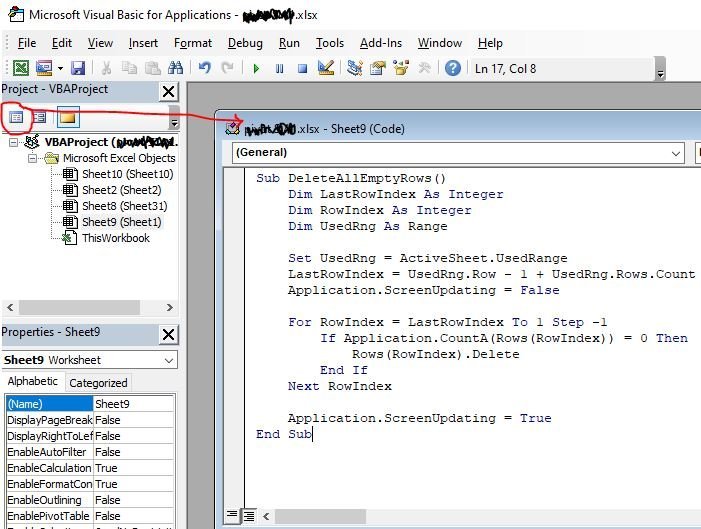The width and height of the screenshot is (701, 529).
Task: Click the Save icon in toolbar
Action: (77, 68)
